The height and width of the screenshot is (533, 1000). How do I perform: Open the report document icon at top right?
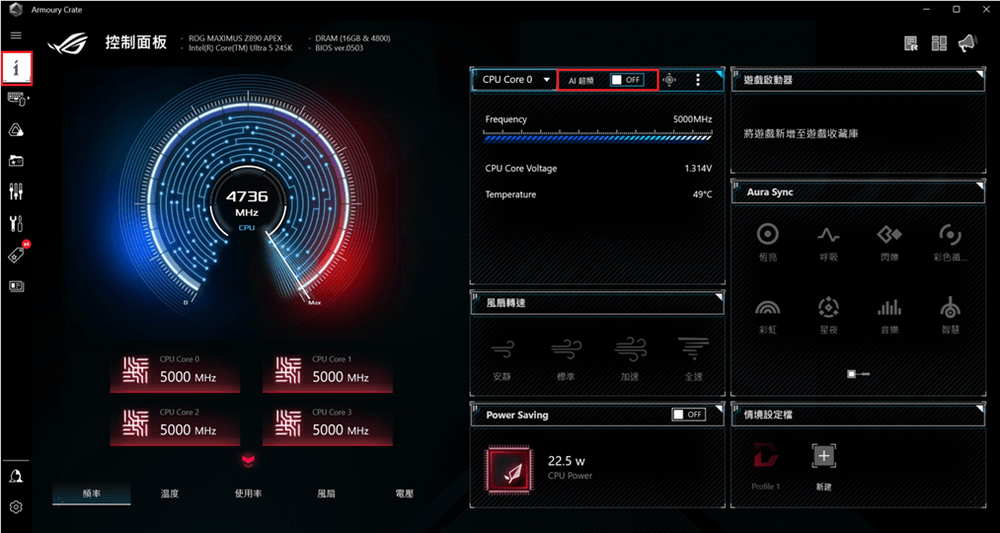click(911, 43)
